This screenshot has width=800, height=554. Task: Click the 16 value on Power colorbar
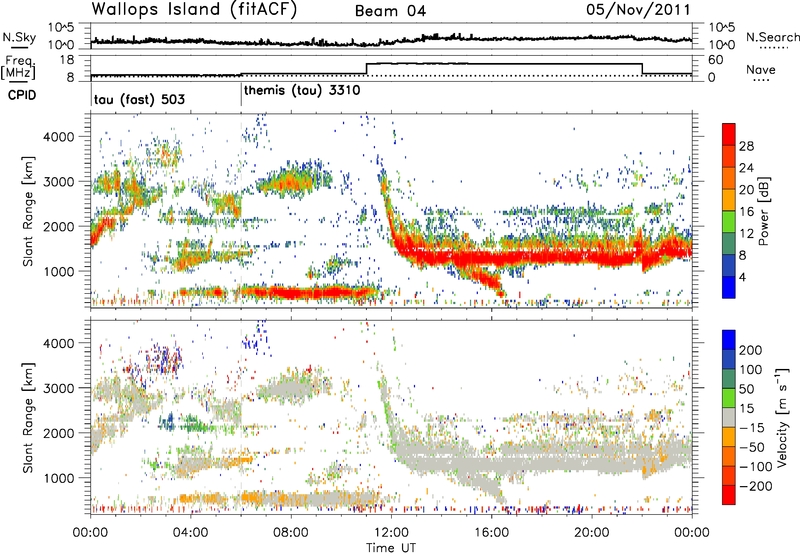pyautogui.click(x=746, y=212)
